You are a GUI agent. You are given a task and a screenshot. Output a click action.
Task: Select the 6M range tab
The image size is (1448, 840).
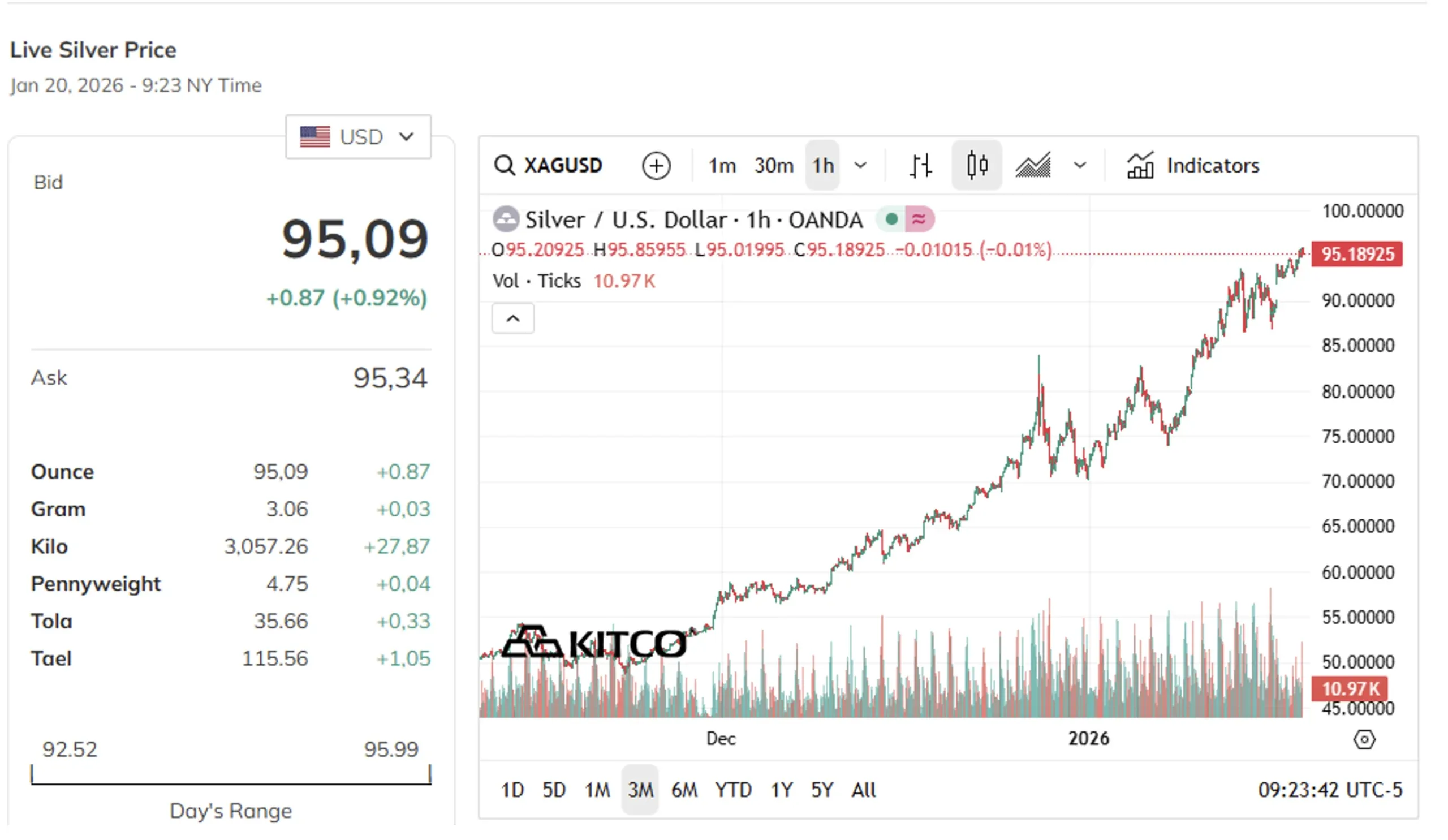(x=684, y=791)
